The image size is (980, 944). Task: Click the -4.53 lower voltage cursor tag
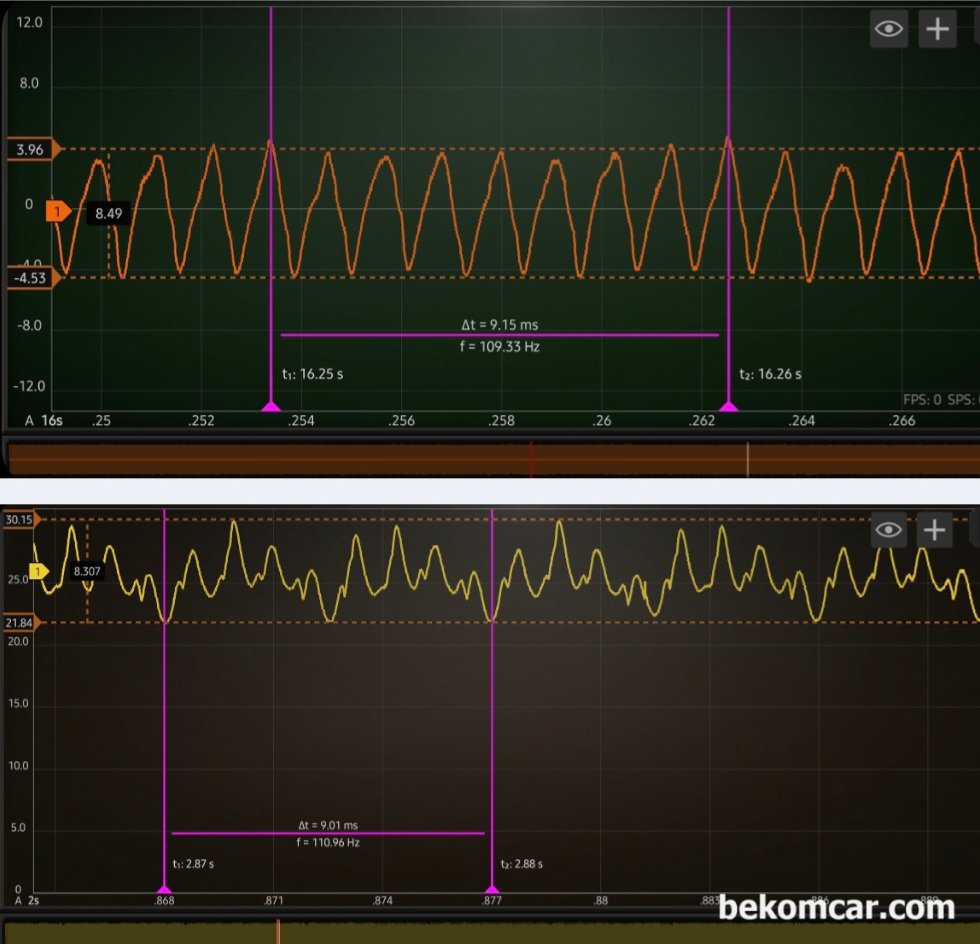(x=32, y=278)
